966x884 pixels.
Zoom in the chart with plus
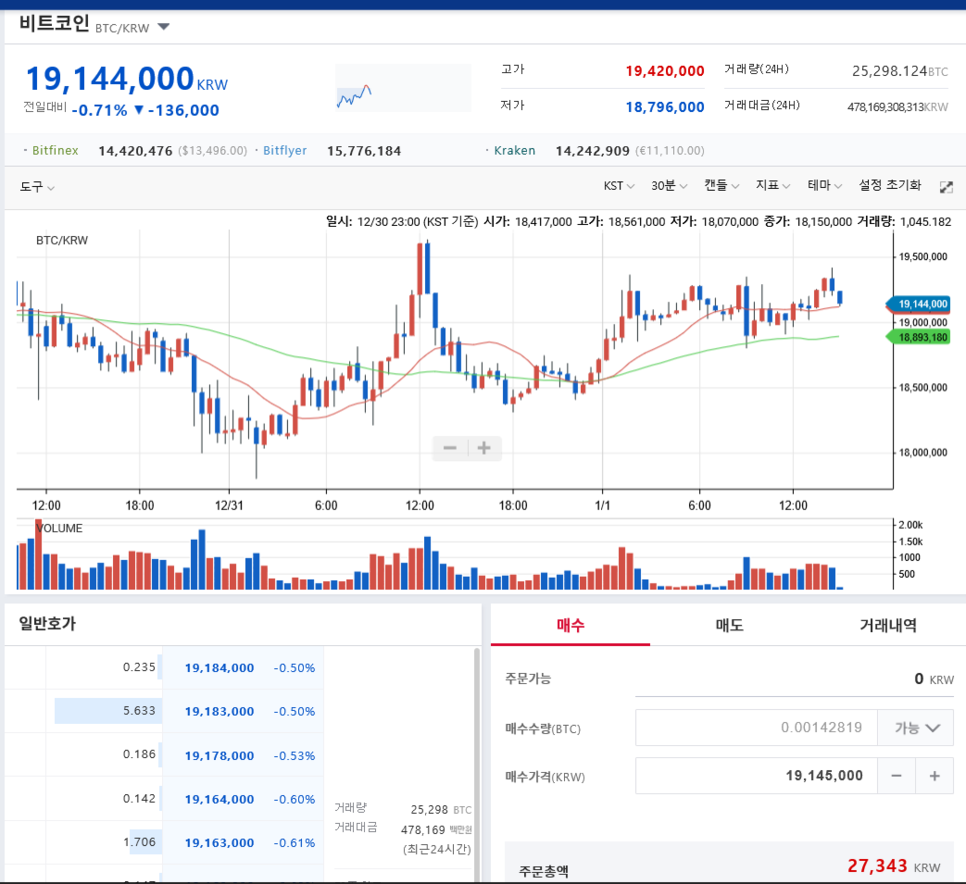coord(484,448)
